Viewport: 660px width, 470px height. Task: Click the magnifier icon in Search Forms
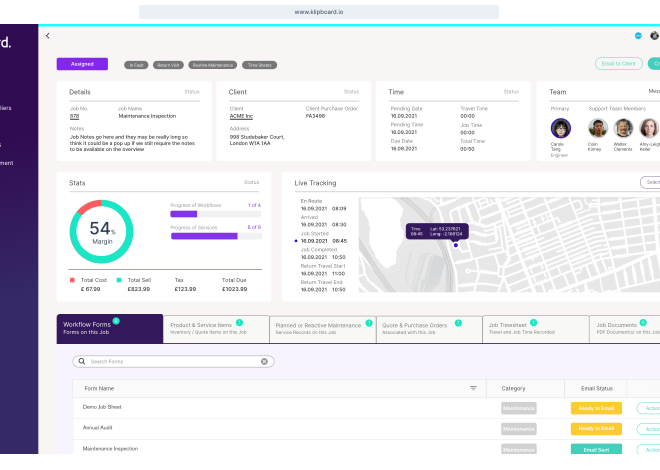pos(82,361)
